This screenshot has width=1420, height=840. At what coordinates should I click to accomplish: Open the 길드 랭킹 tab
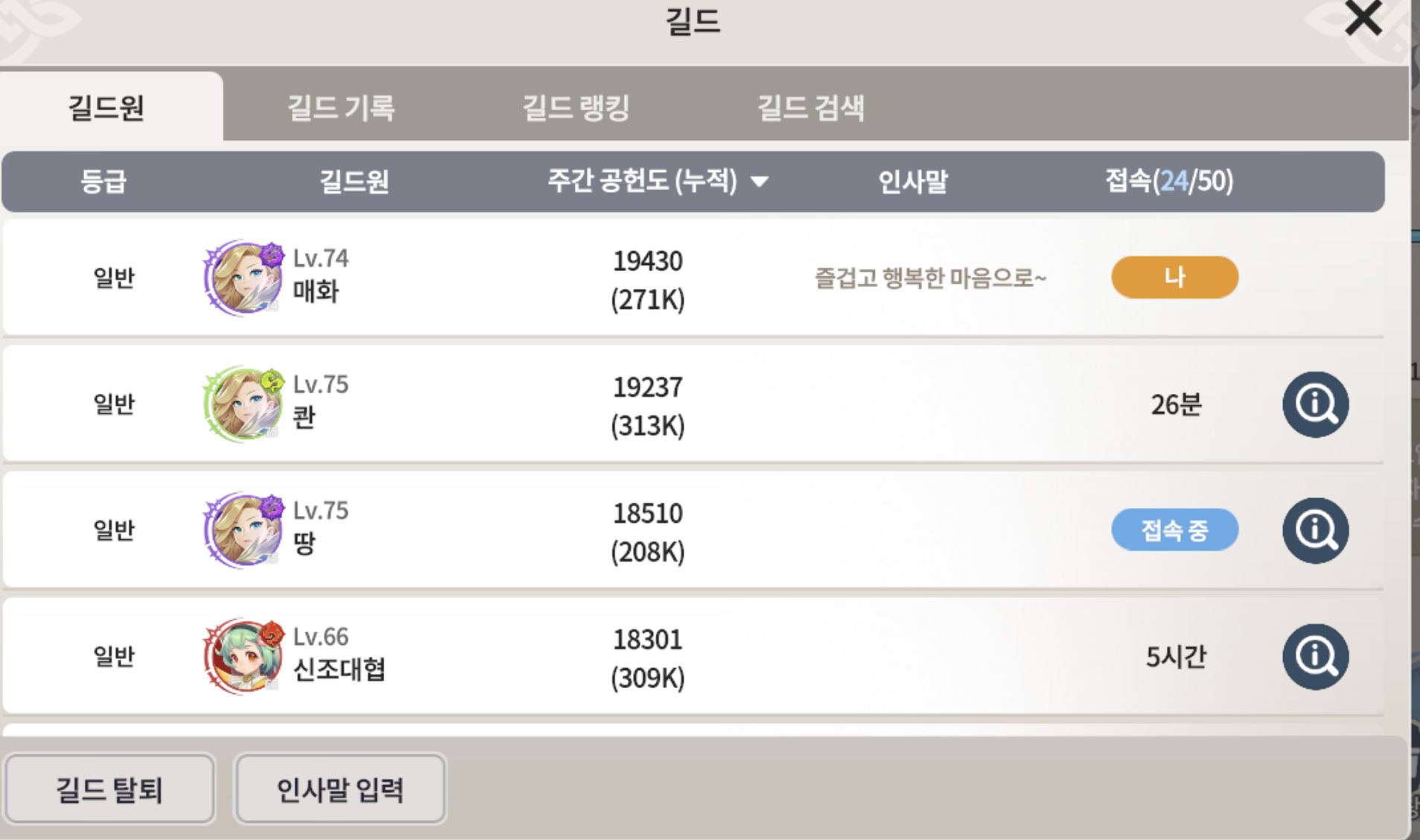(576, 108)
